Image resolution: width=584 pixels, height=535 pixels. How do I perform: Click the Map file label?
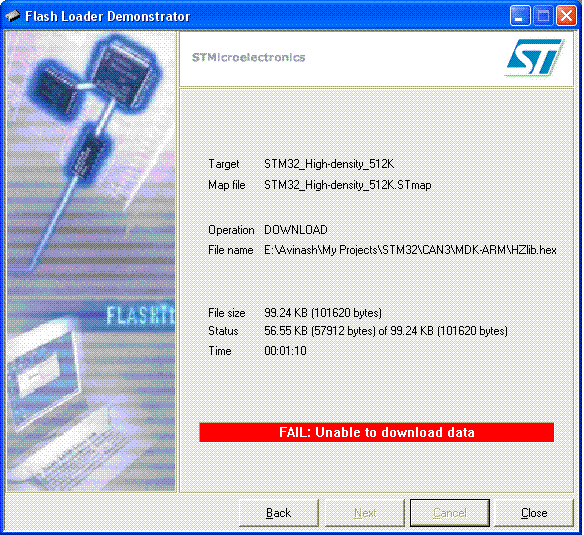226,185
